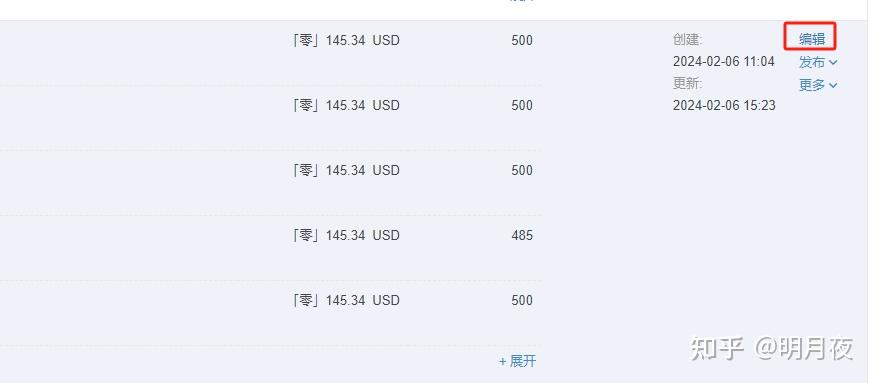Image resolution: width=875 pixels, height=383 pixels.
Task: Click the update time 2024-02-06 15:23
Action: pos(724,106)
